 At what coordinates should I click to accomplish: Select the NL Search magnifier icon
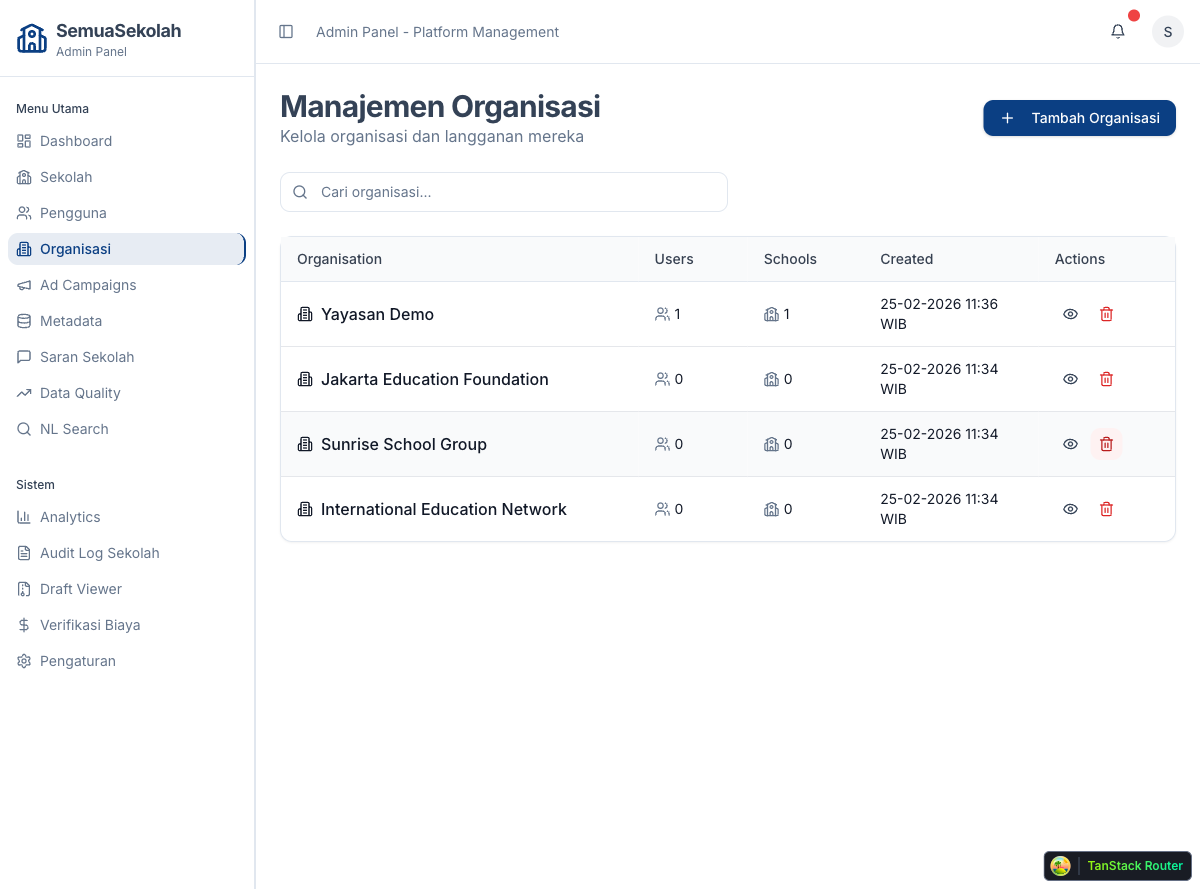tap(23, 429)
